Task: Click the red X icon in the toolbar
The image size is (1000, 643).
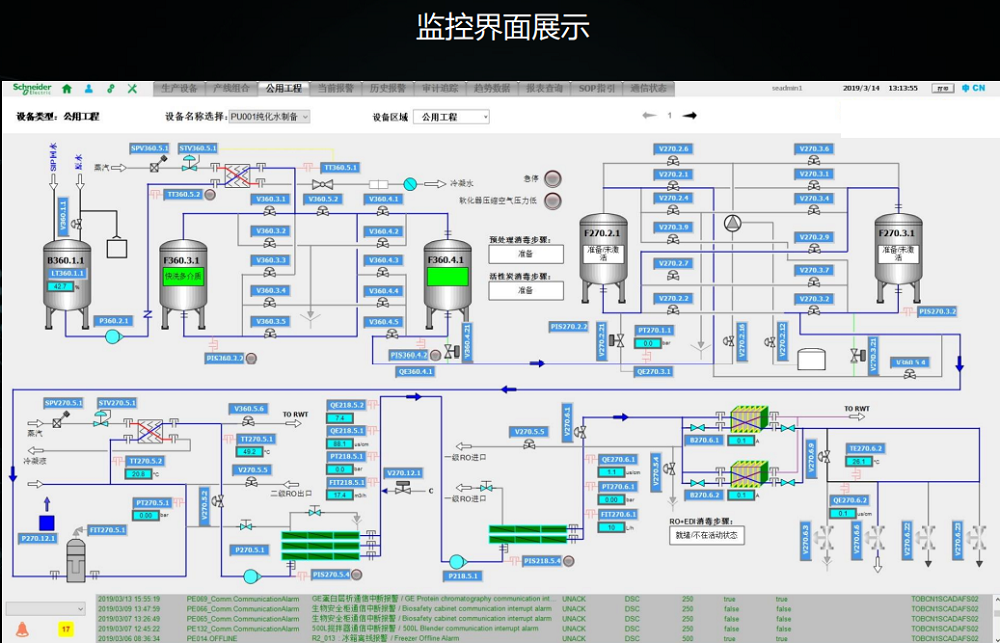Action: coord(130,87)
